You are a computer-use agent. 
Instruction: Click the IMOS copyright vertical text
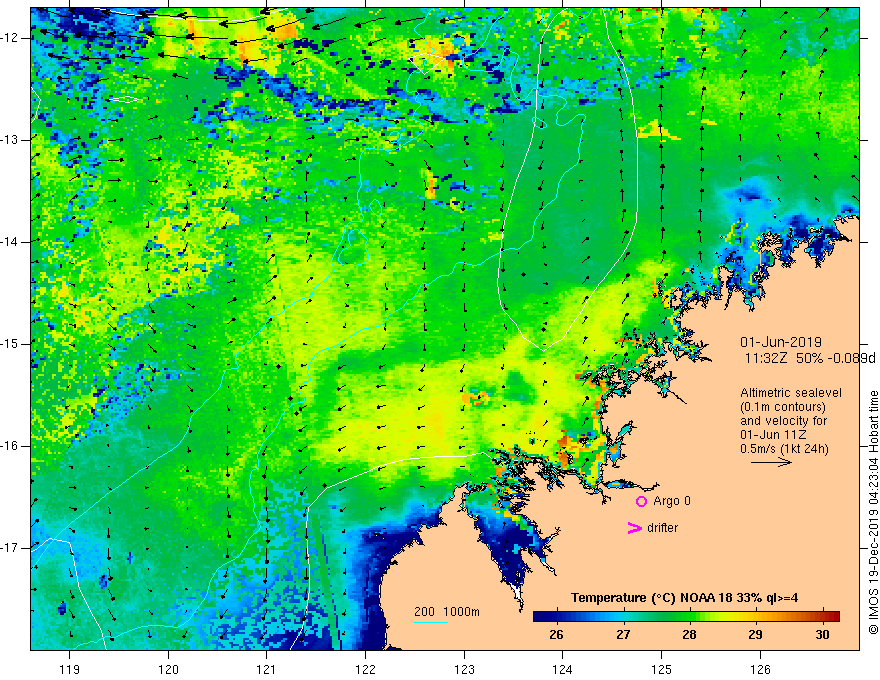873,513
